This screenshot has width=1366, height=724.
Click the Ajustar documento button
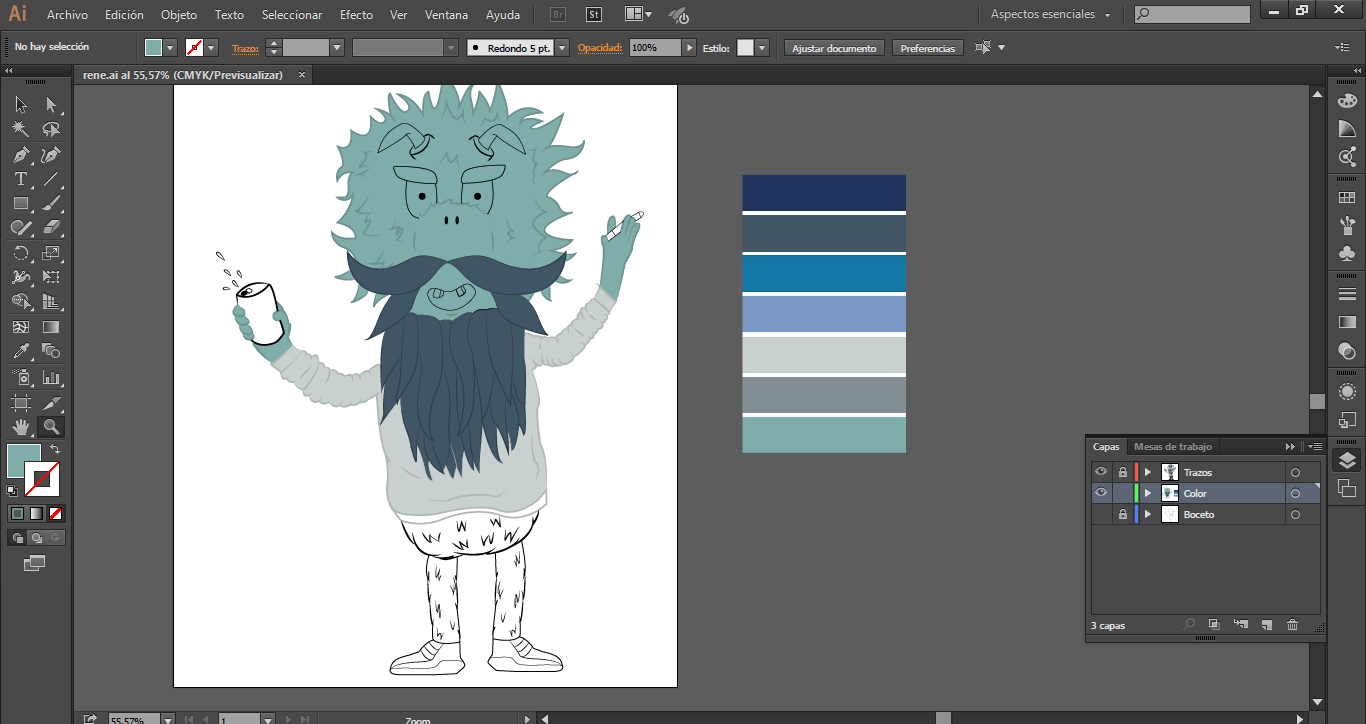click(834, 48)
